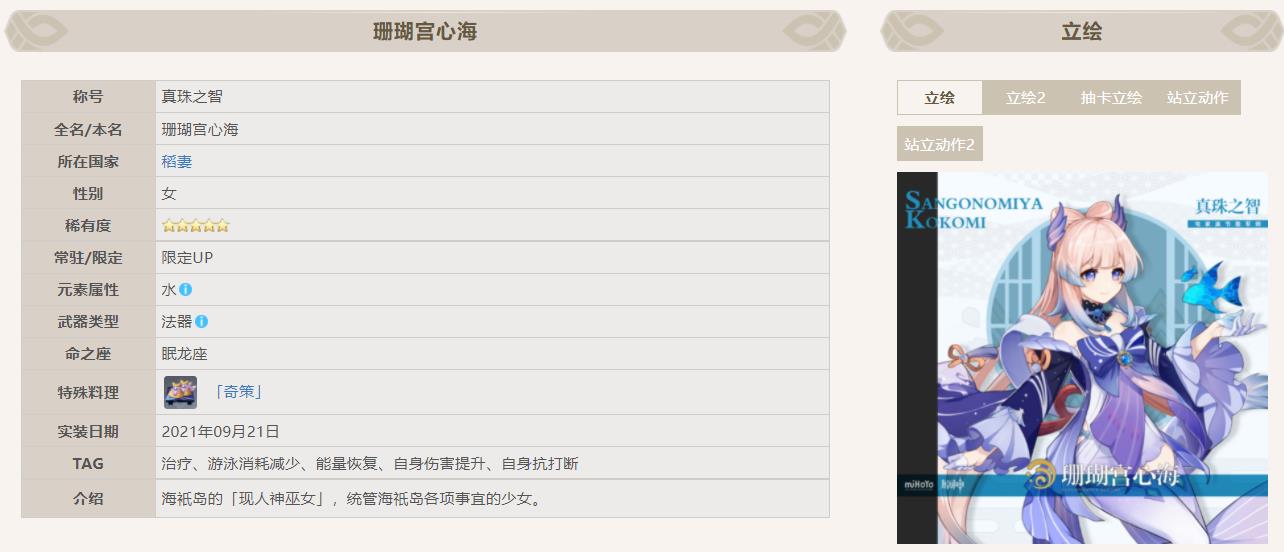Switch to the 立绘2 tab
1284x552 pixels.
[1025, 98]
